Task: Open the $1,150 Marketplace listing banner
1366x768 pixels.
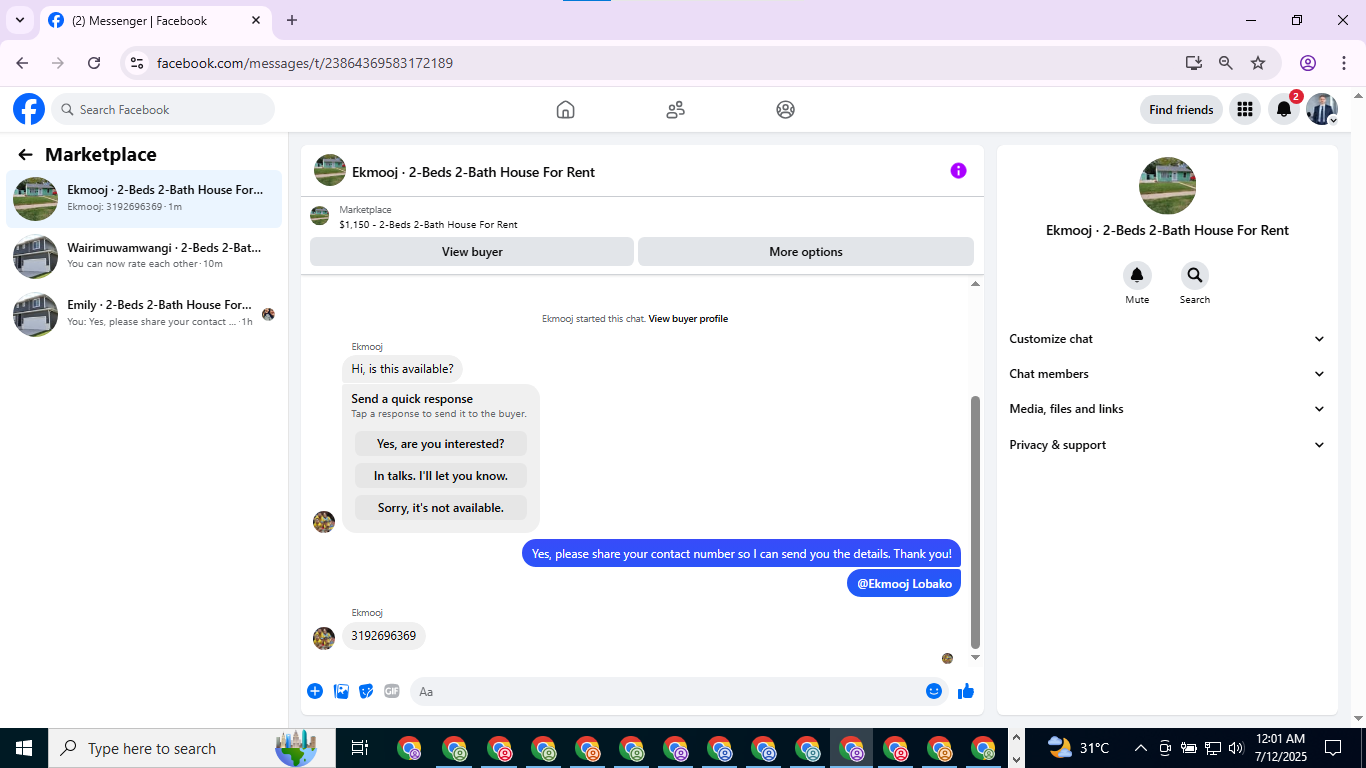Action: pos(642,217)
